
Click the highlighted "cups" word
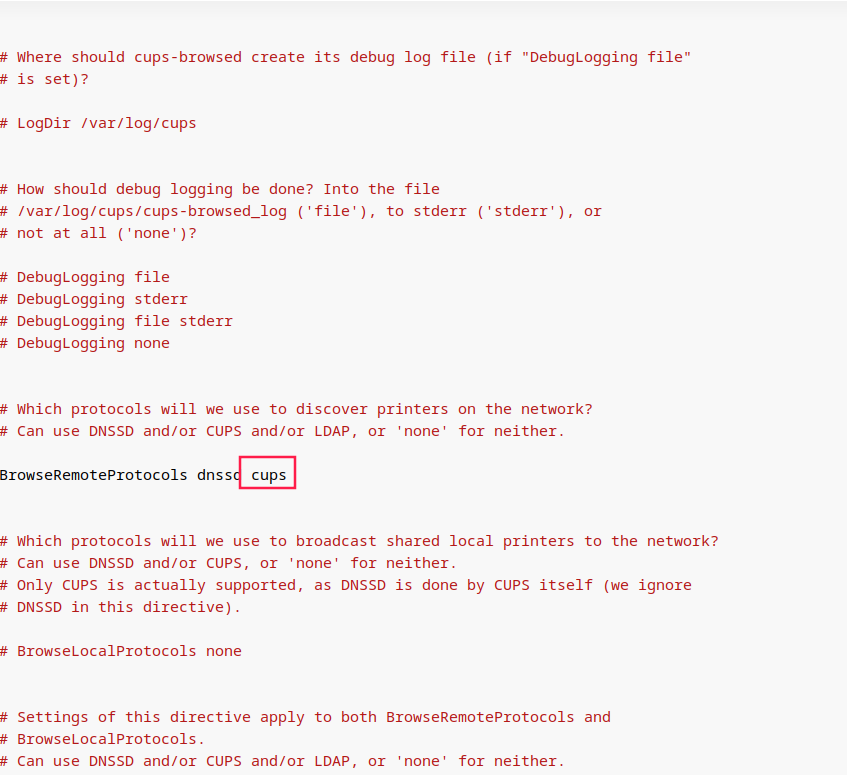[268, 476]
